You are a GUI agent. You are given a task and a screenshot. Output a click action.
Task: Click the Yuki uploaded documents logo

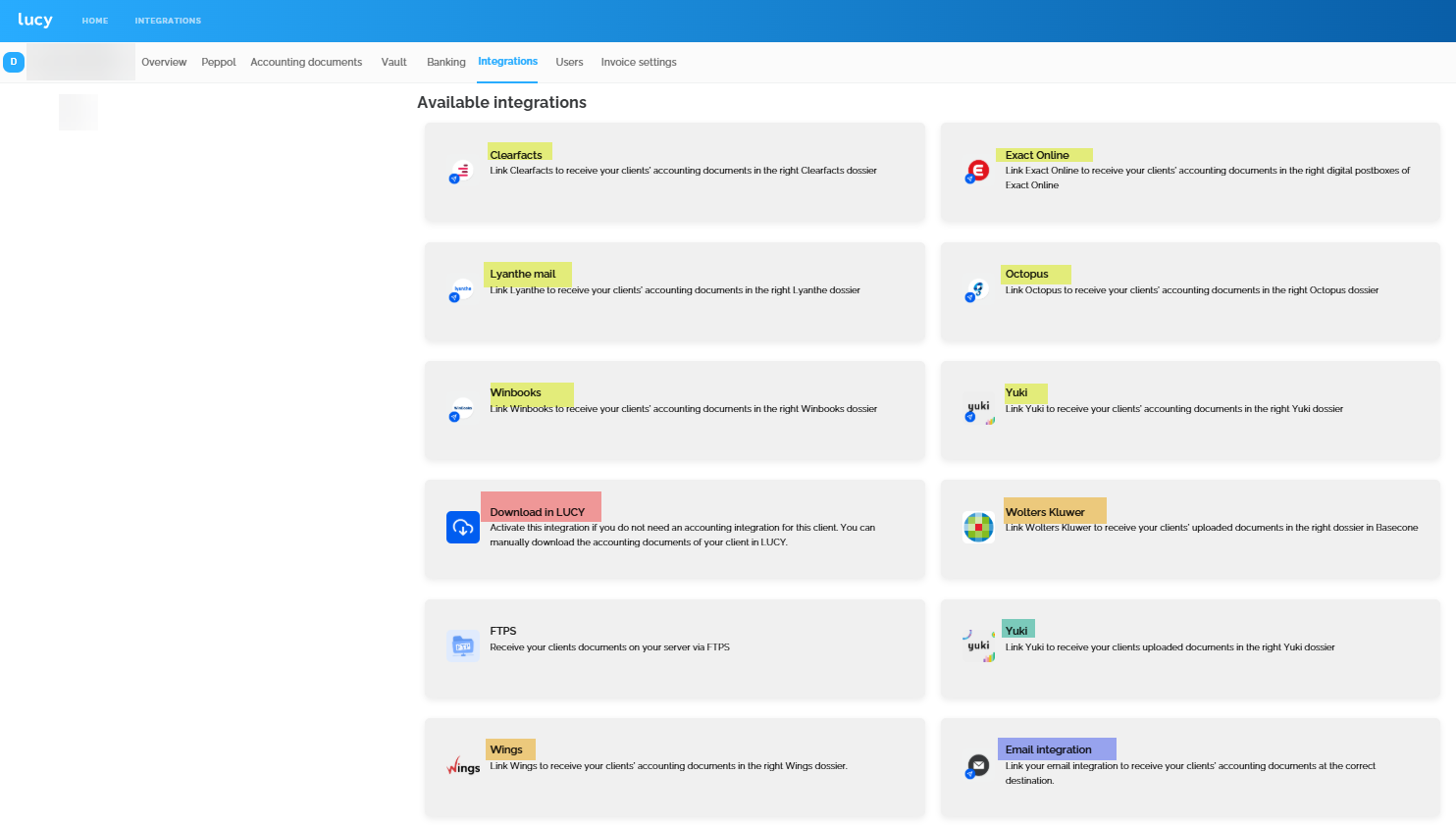coord(979,645)
